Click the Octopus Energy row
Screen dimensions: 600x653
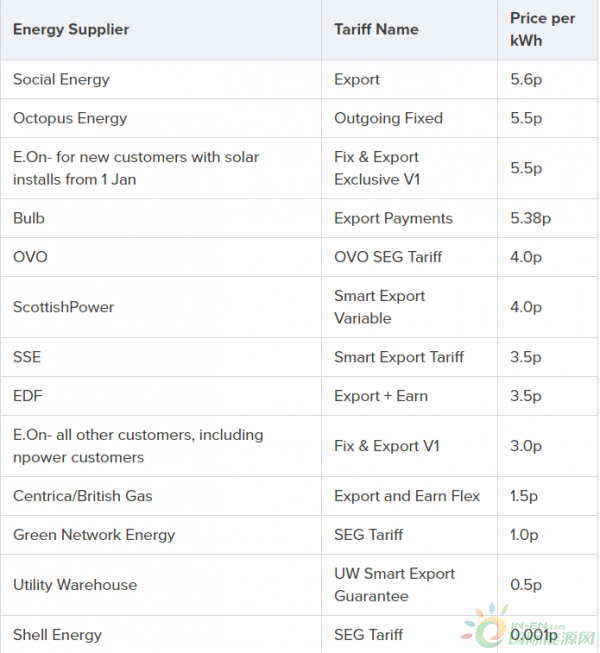coord(299,118)
